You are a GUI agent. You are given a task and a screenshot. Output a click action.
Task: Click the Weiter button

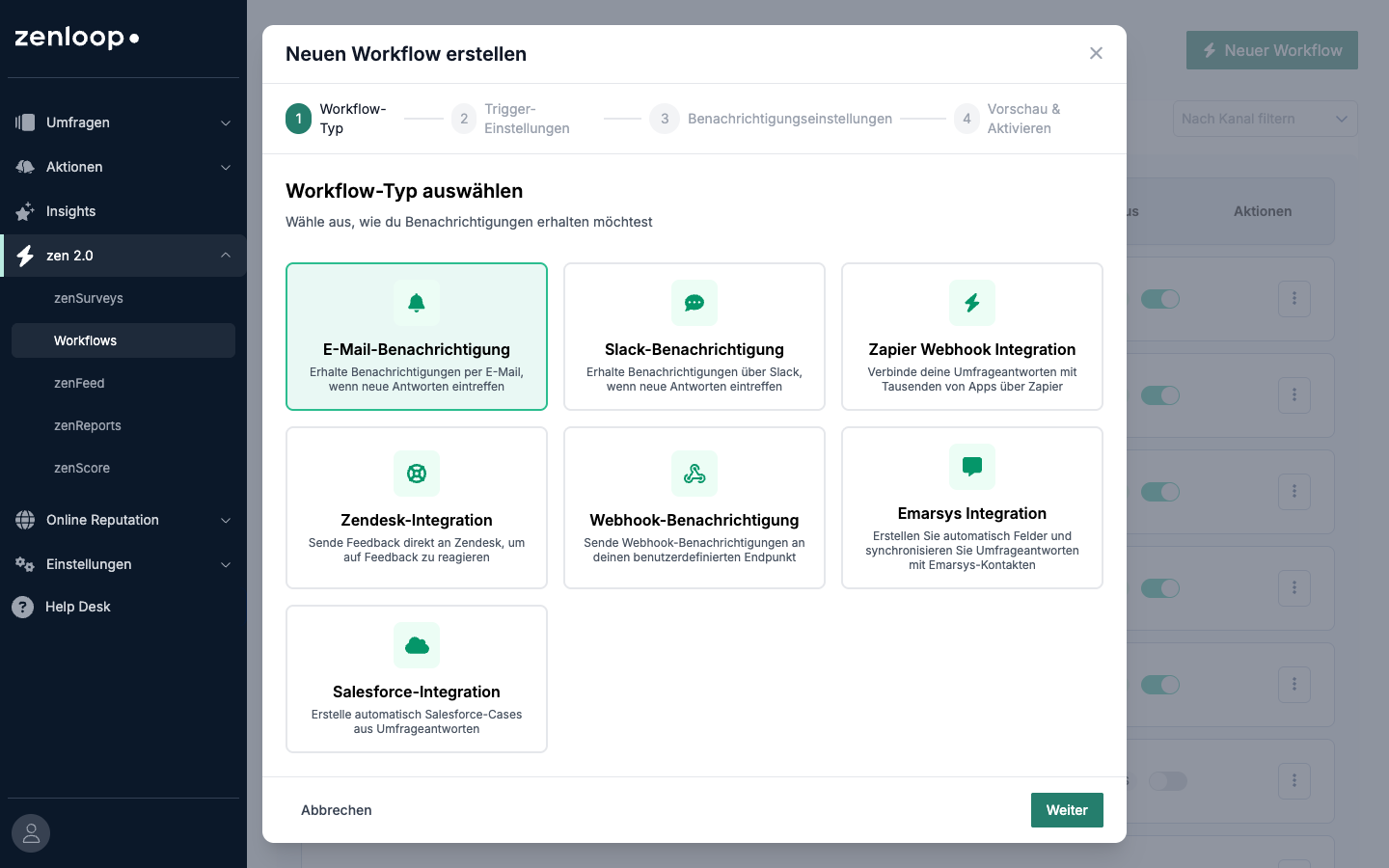click(1067, 810)
